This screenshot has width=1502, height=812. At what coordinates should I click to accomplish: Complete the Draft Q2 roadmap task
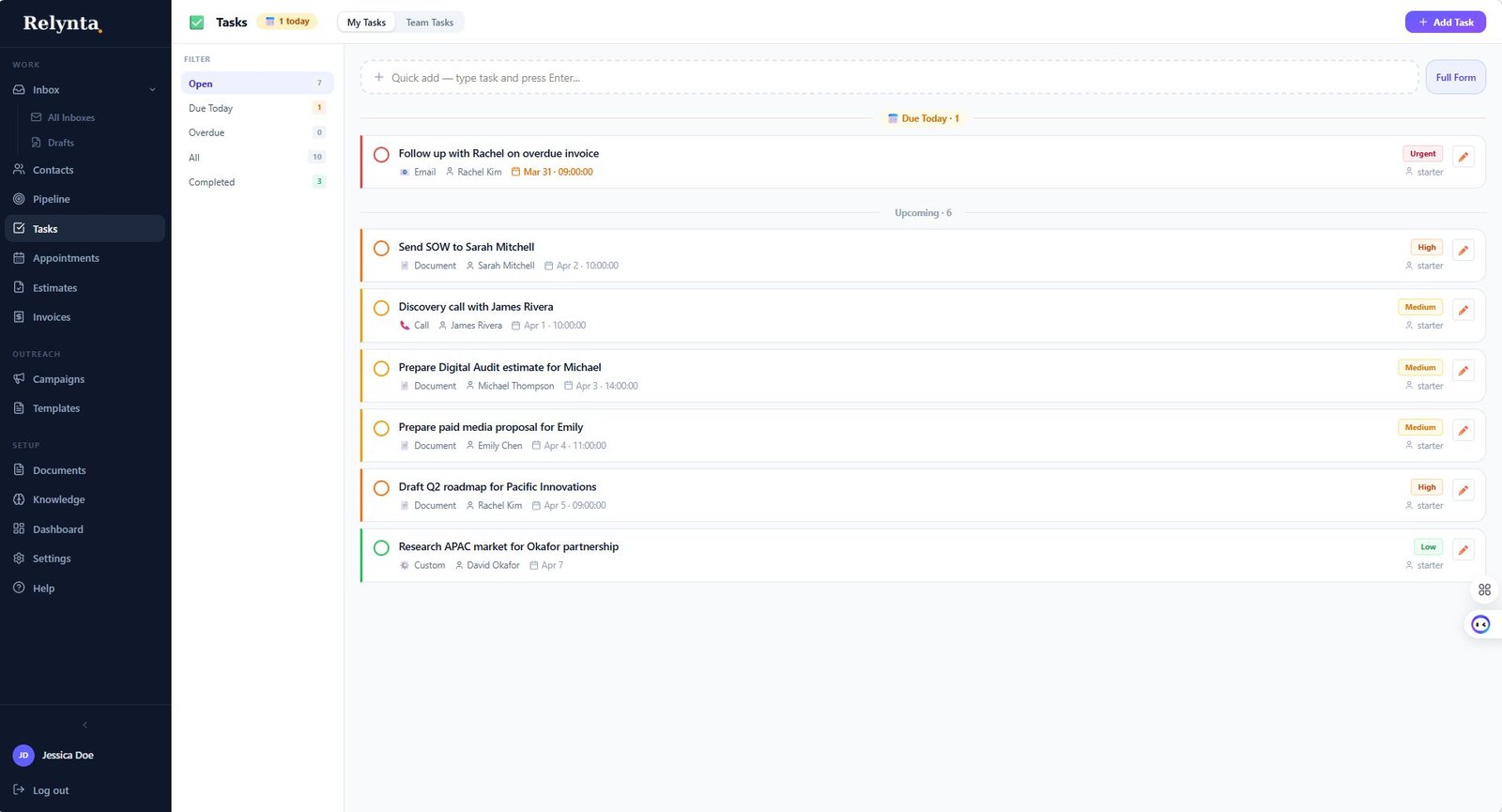pos(381,488)
